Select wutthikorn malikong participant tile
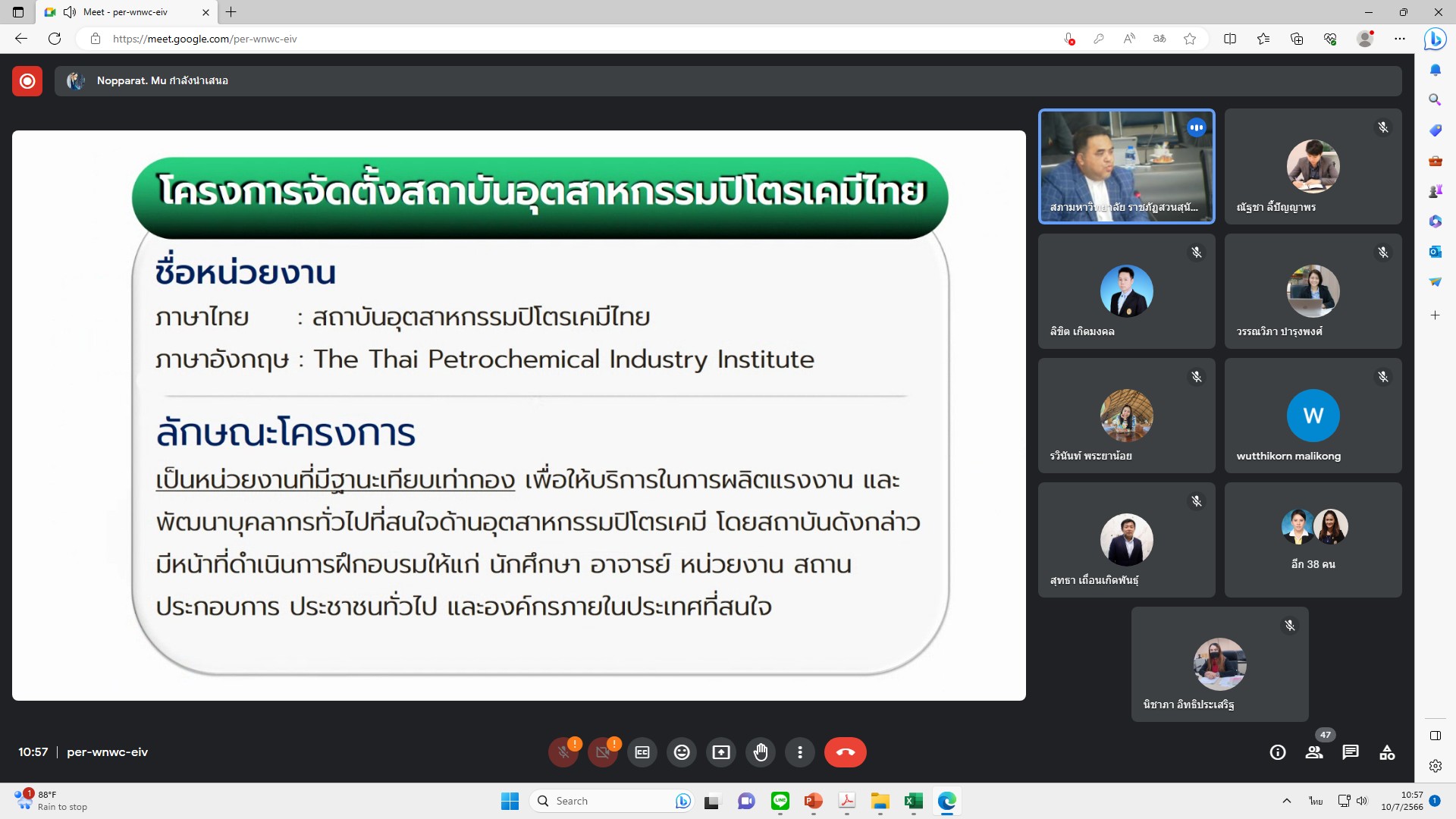1456x819 pixels. click(1313, 416)
